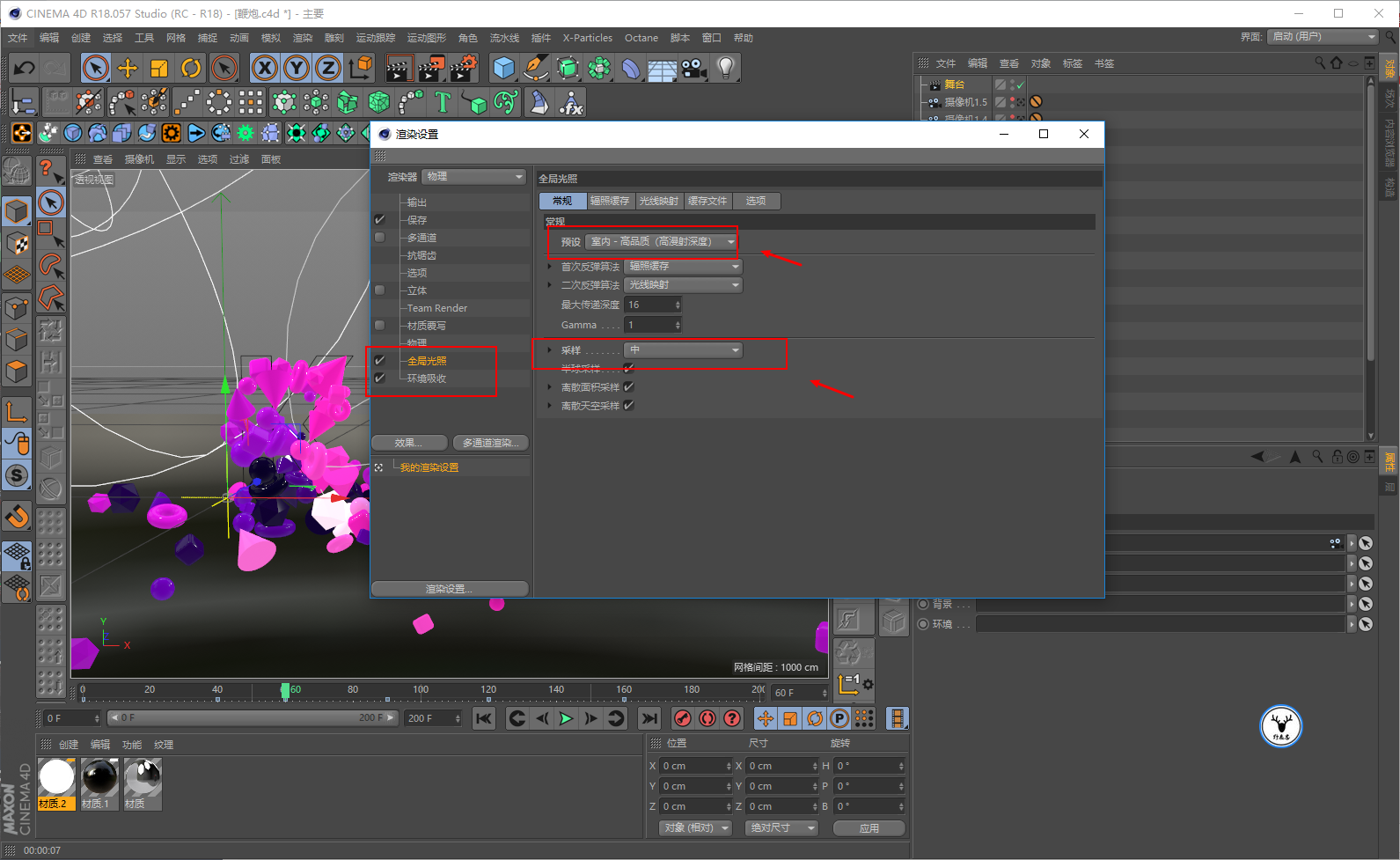Click the Undo arrow icon
This screenshot has width=1400, height=860.
25,68
